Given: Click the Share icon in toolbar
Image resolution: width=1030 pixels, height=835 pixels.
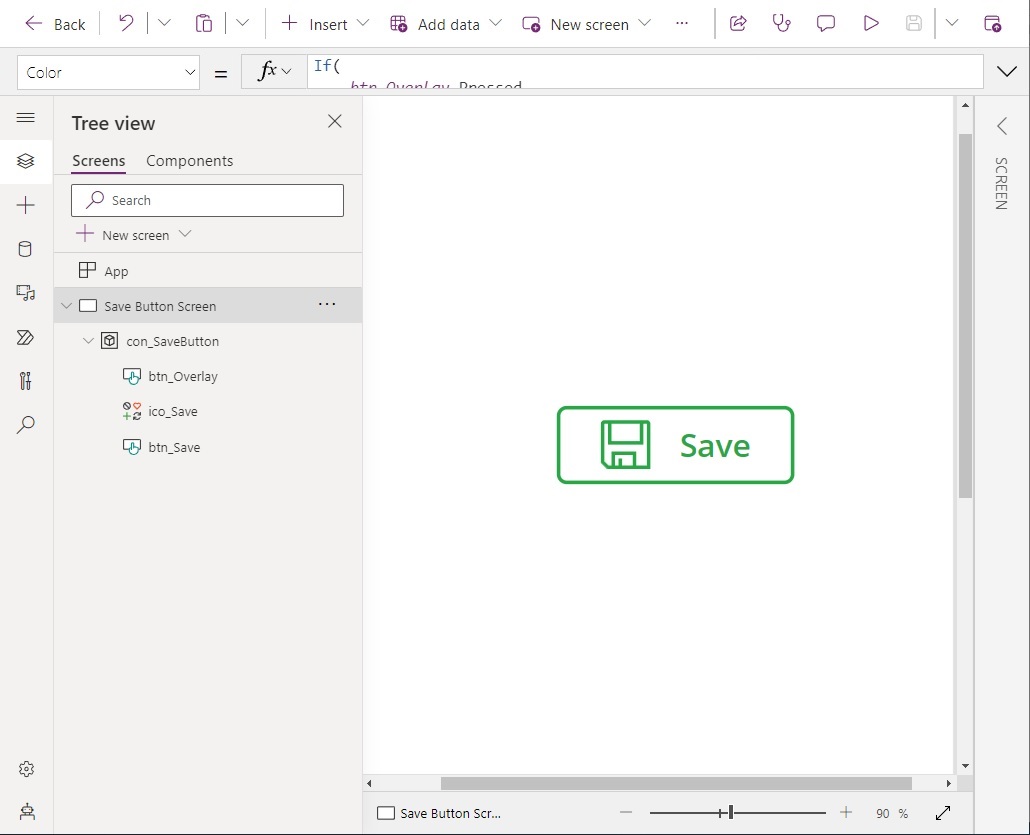Looking at the screenshot, I should click(738, 24).
